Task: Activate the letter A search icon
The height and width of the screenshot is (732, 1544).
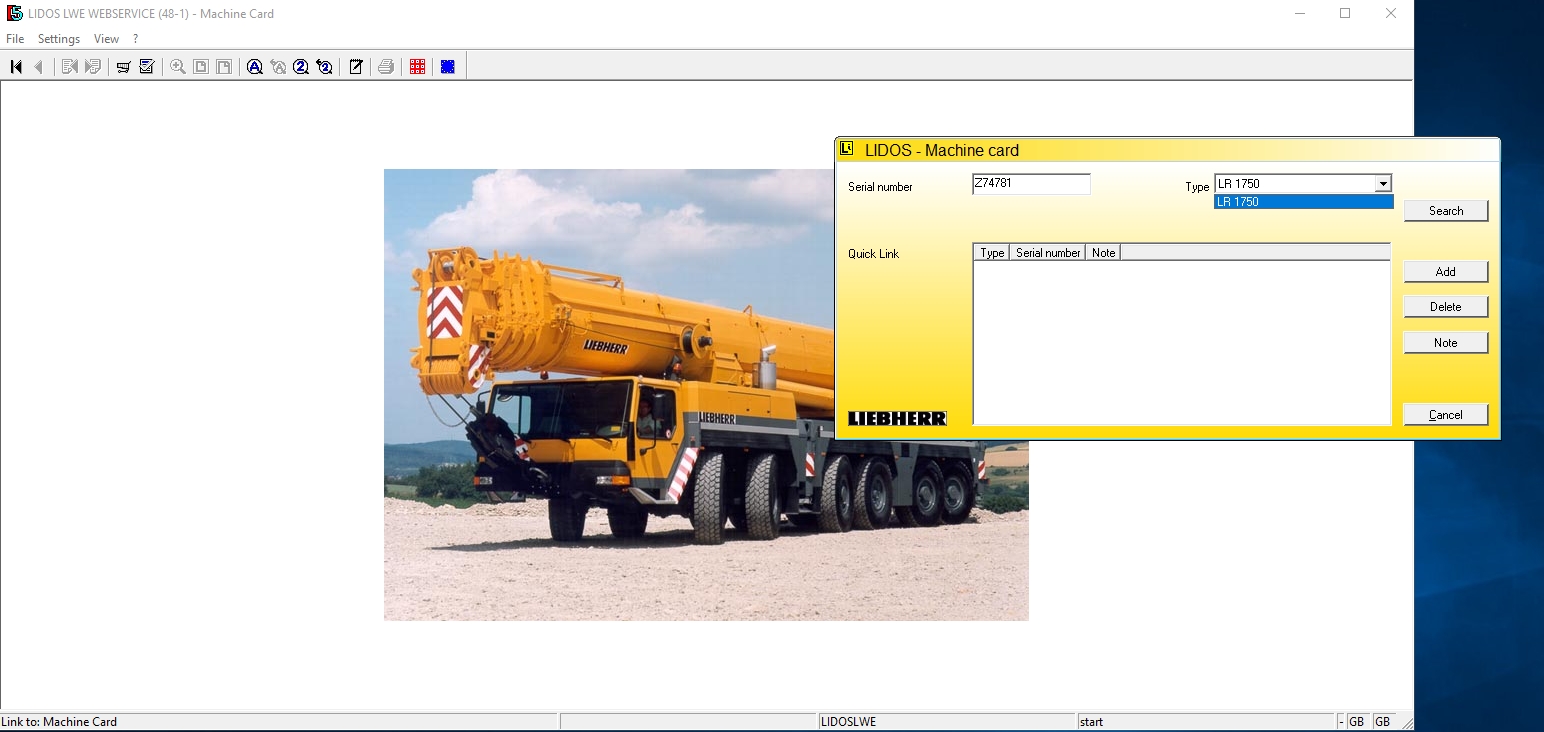Action: pos(254,66)
